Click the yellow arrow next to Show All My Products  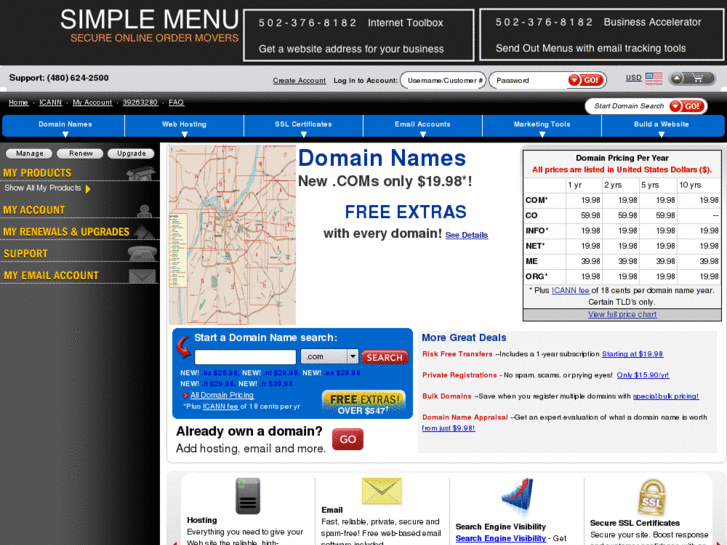(x=88, y=189)
